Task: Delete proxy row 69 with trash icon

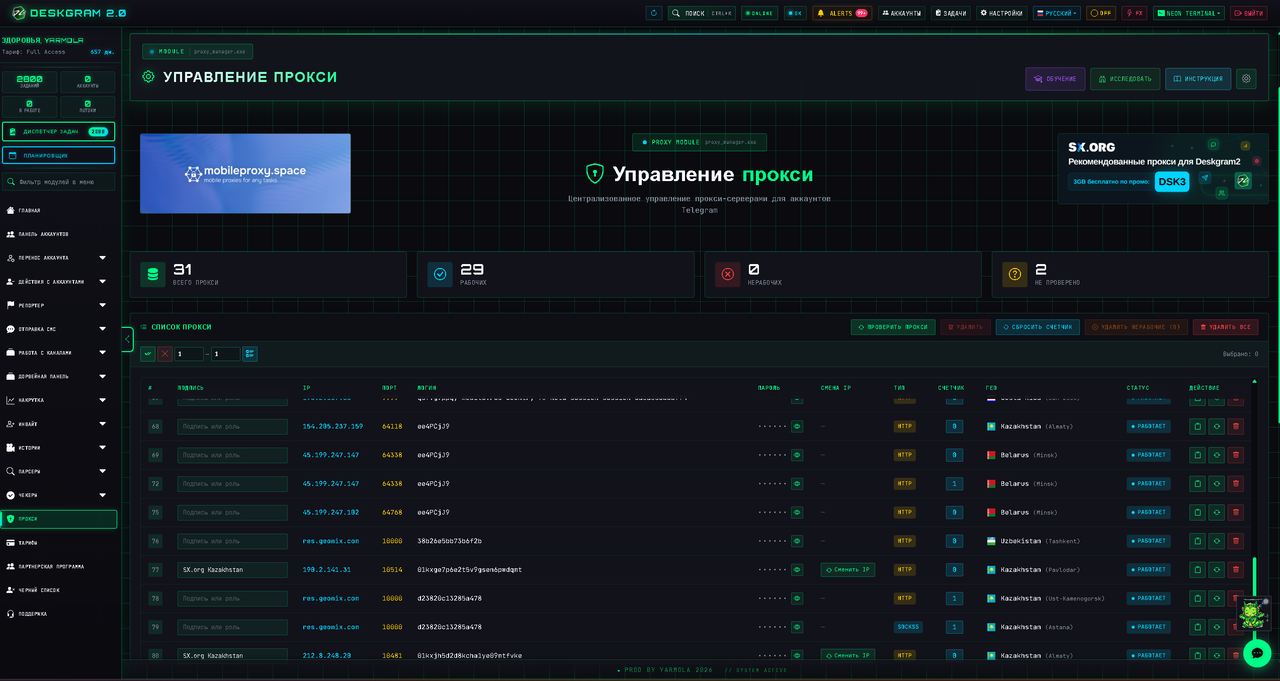Action: click(1236, 455)
